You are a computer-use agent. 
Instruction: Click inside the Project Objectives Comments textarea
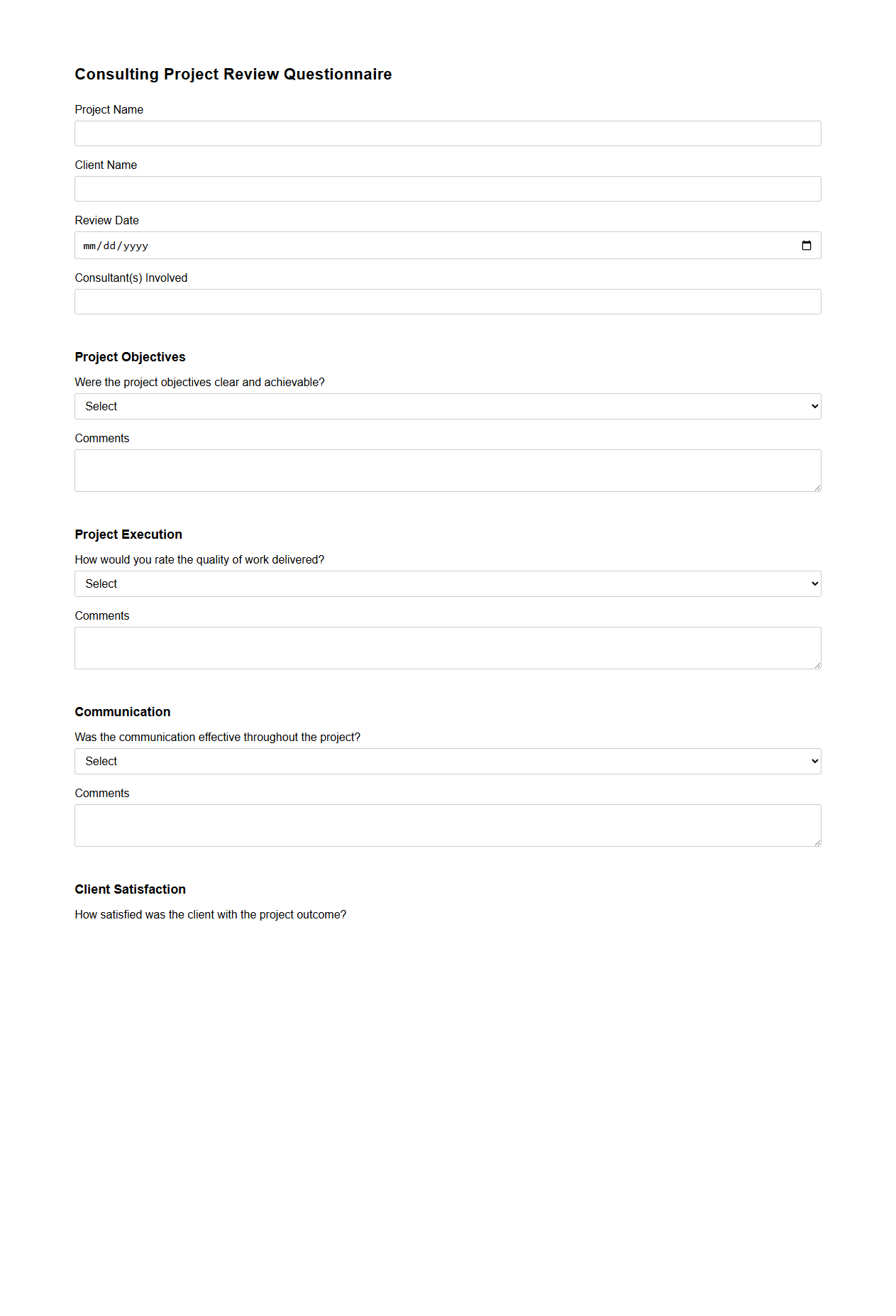pyautogui.click(x=447, y=468)
